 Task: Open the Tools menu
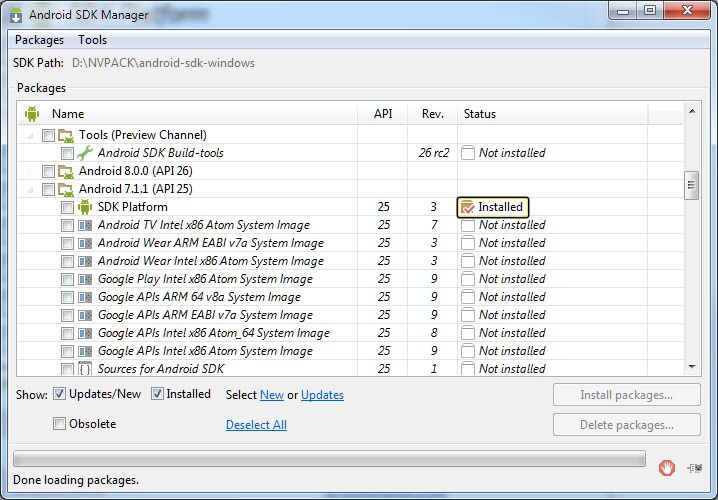(92, 40)
